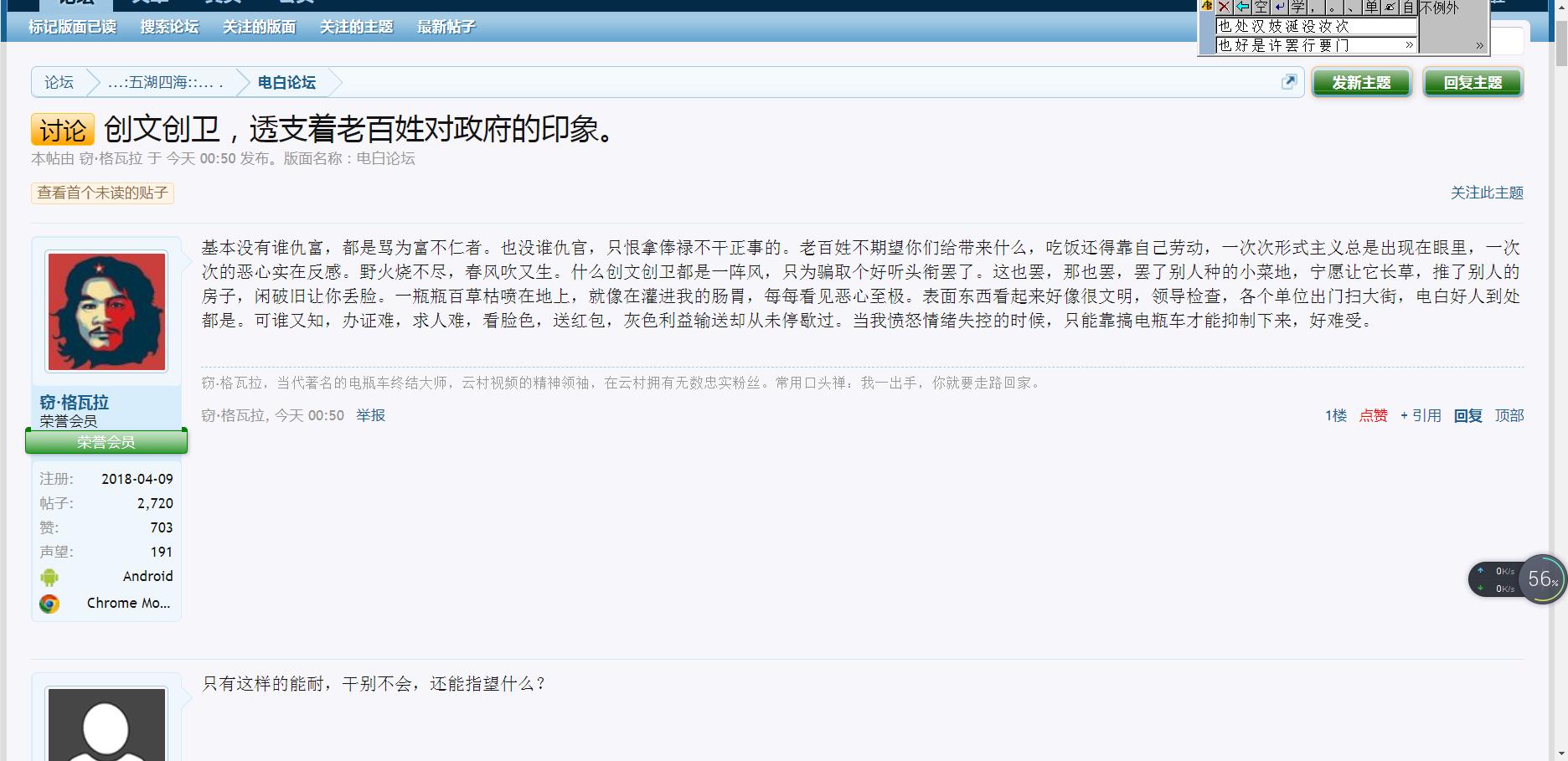Image resolution: width=1568 pixels, height=761 pixels.
Task: Click the IME logo icon at far left
Action: point(1207,6)
